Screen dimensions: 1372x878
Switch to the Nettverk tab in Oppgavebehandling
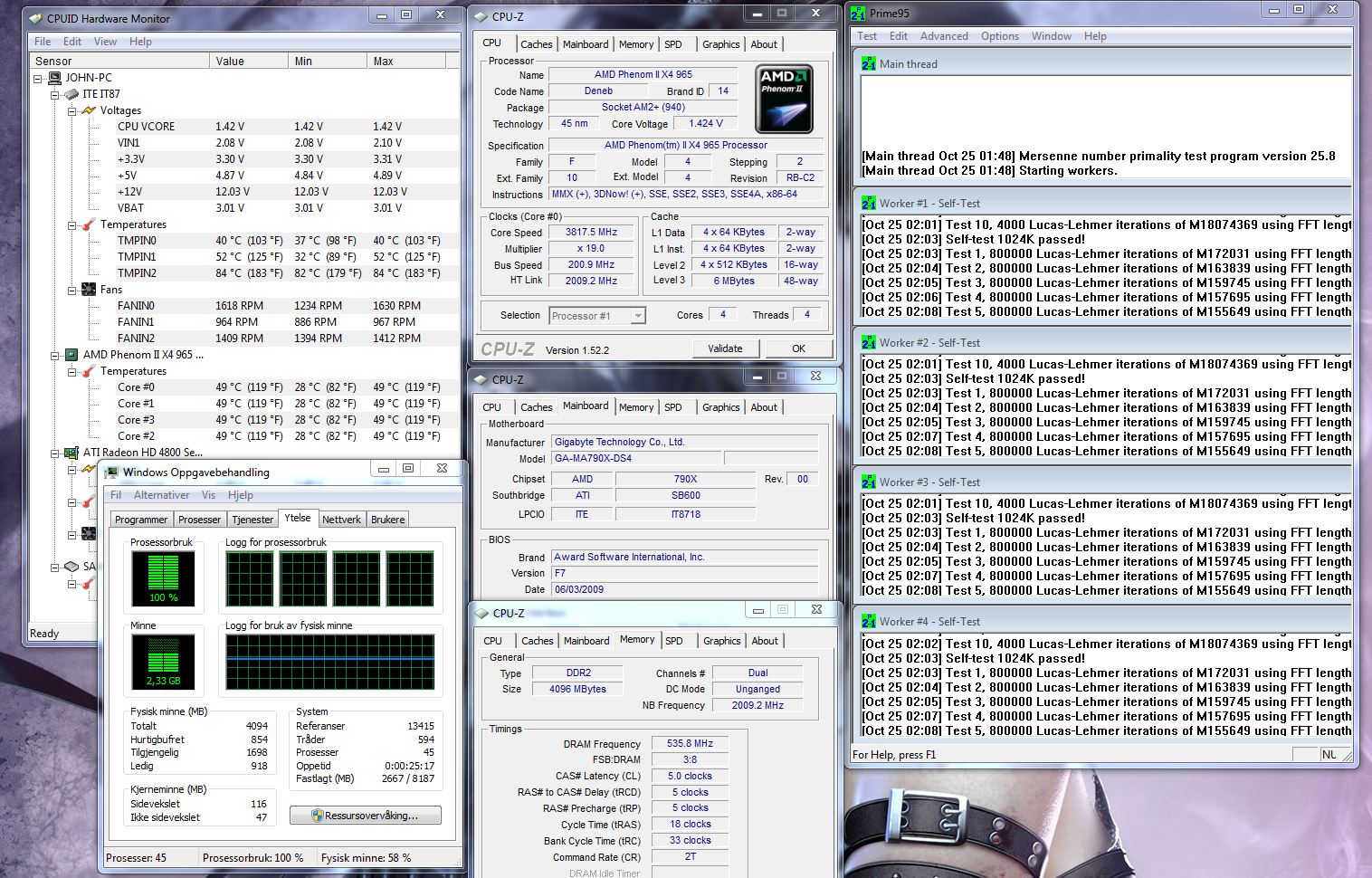coord(341,520)
